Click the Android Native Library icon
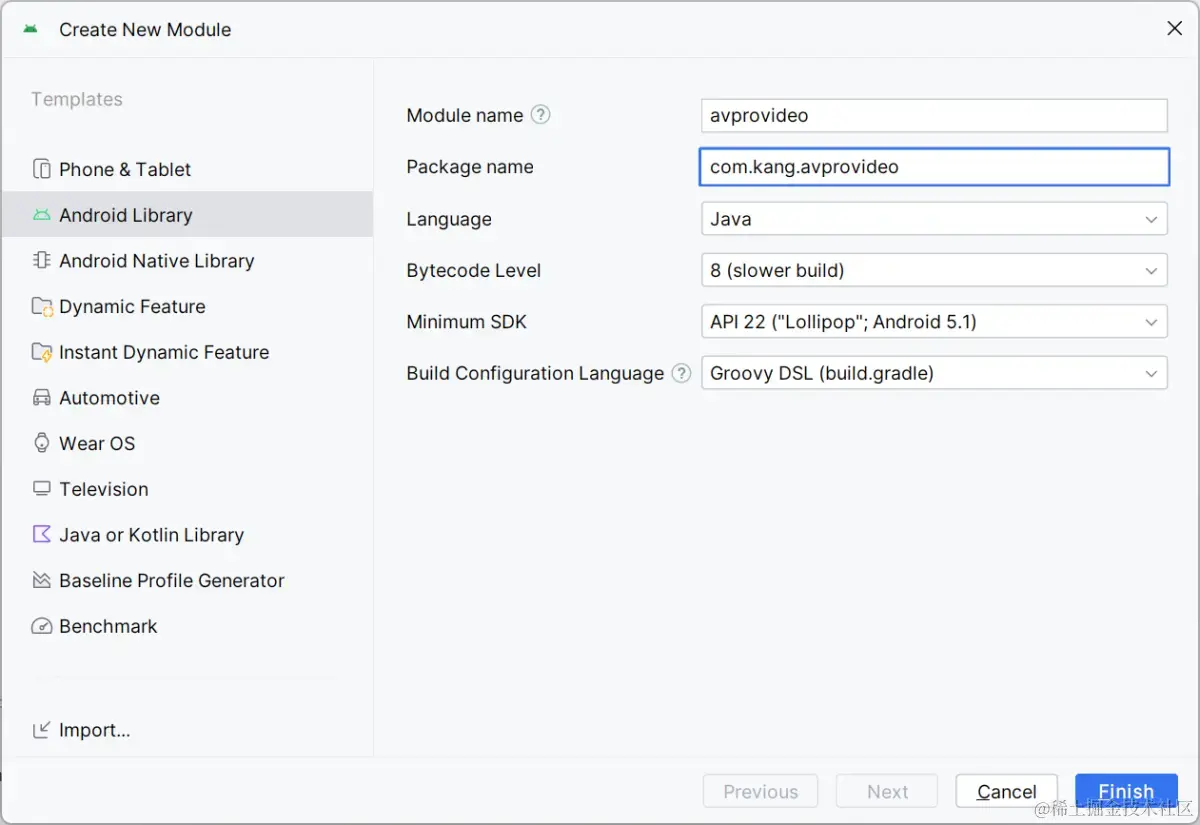 click(41, 261)
